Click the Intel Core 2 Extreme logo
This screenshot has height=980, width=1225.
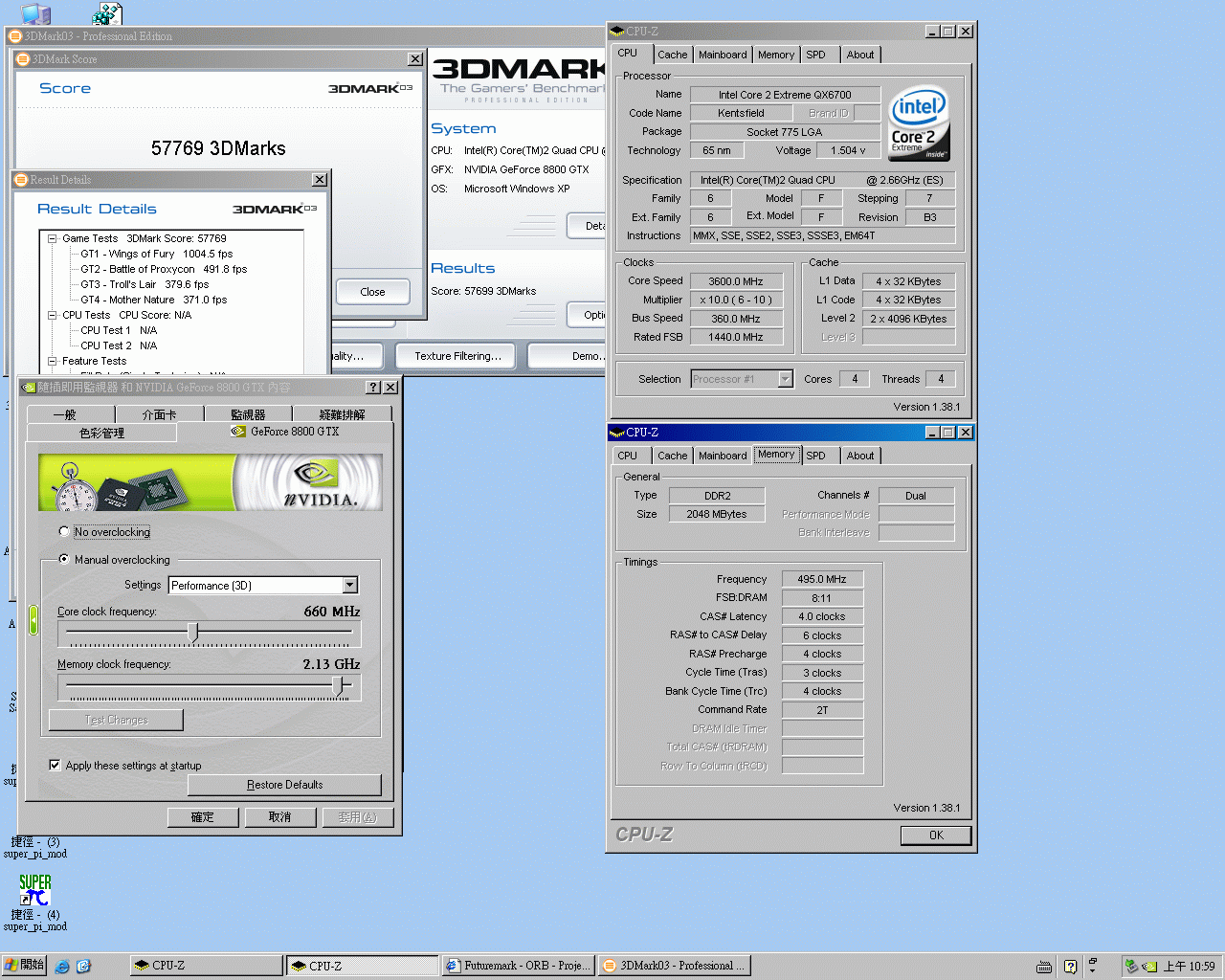(x=919, y=123)
